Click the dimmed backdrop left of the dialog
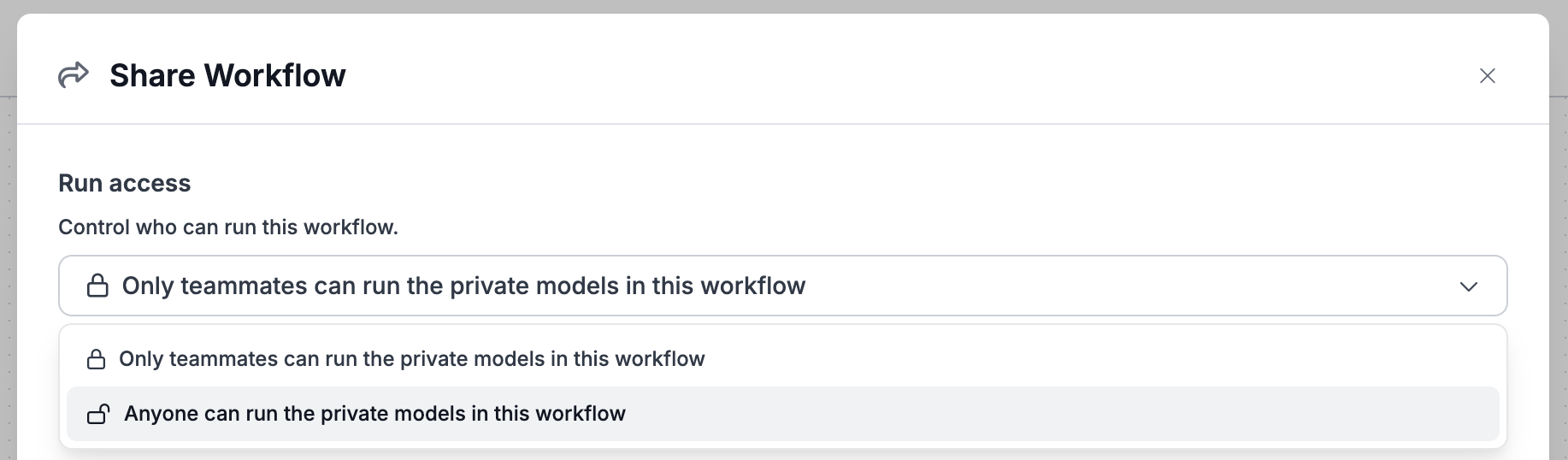Image resolution: width=1568 pixels, height=460 pixels. [x=8, y=257]
